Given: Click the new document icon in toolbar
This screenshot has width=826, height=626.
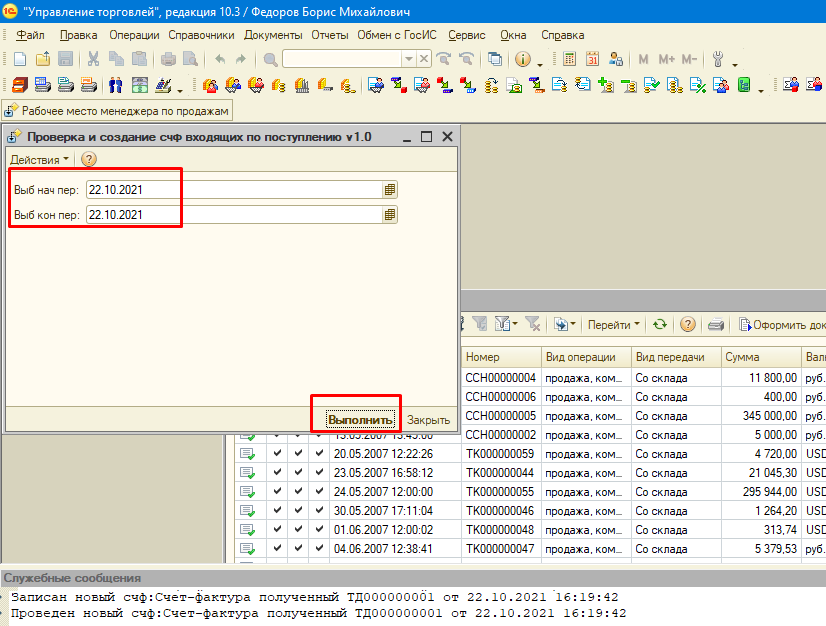Looking at the screenshot, I should click(x=21, y=60).
